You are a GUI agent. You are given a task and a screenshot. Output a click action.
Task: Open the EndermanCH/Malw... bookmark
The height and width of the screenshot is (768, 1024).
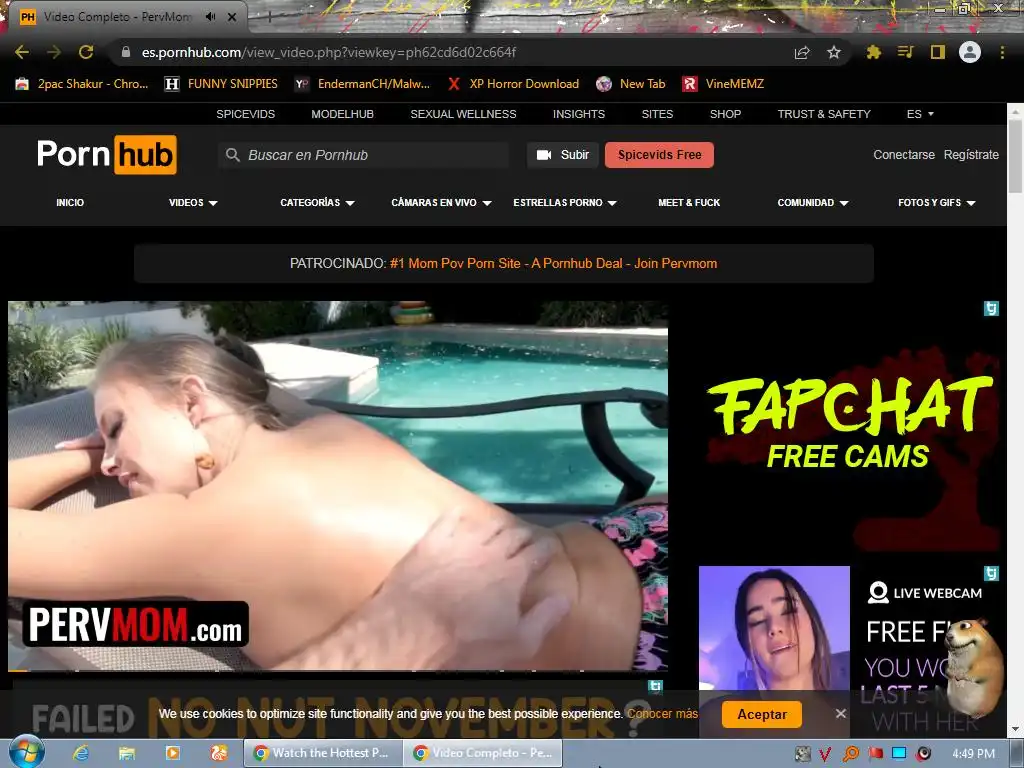click(362, 84)
